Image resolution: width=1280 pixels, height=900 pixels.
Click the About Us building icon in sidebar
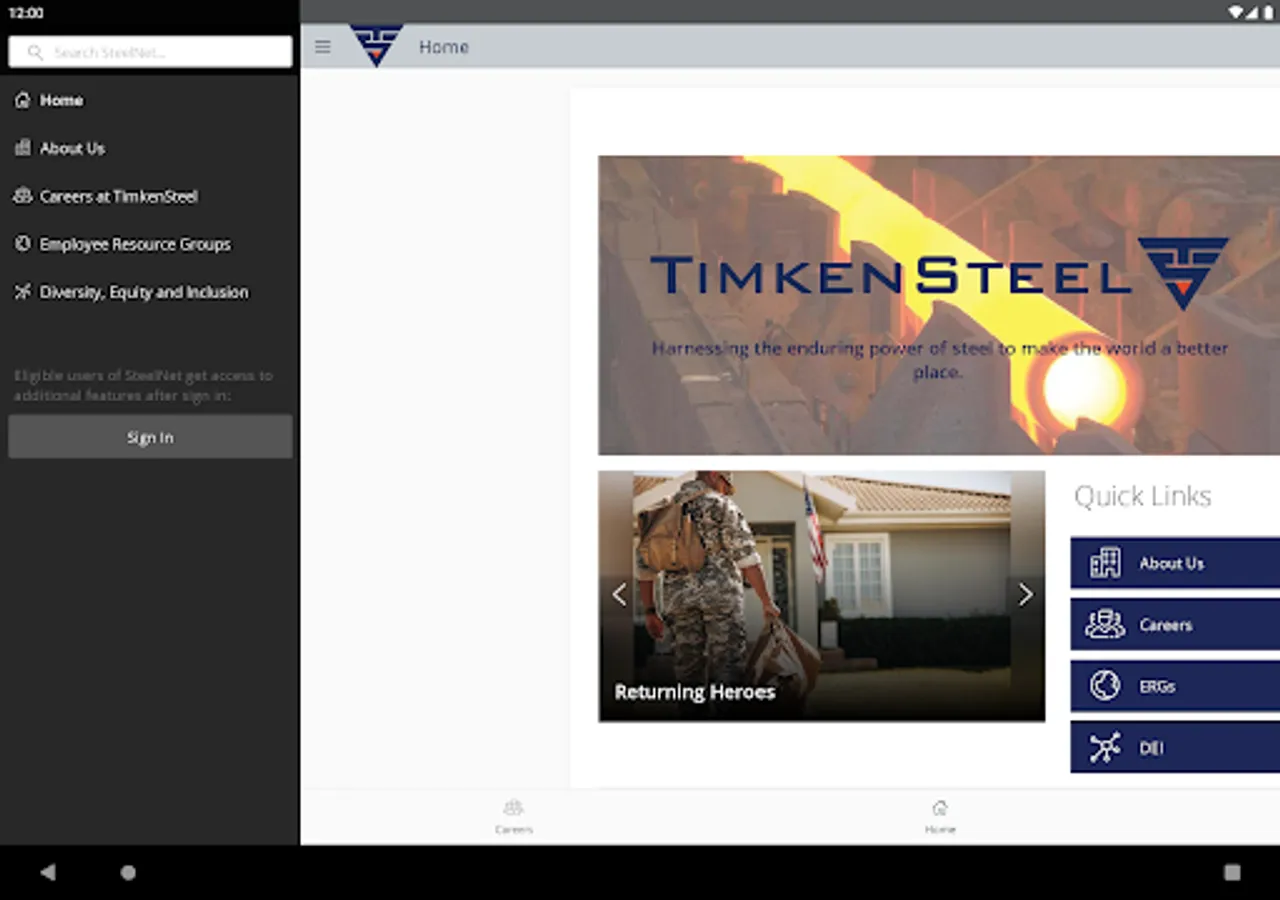(x=22, y=148)
